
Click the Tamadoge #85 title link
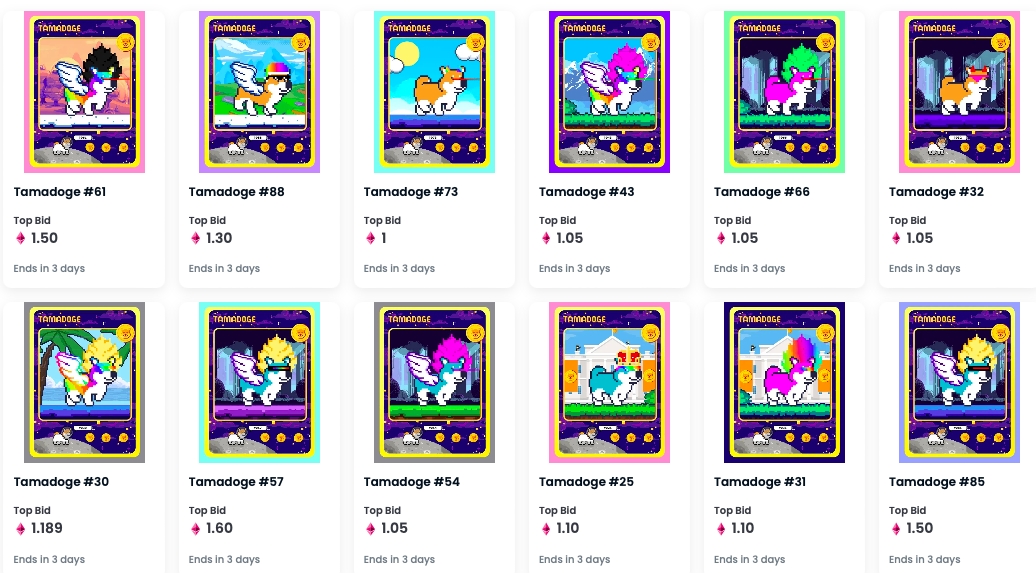937,482
